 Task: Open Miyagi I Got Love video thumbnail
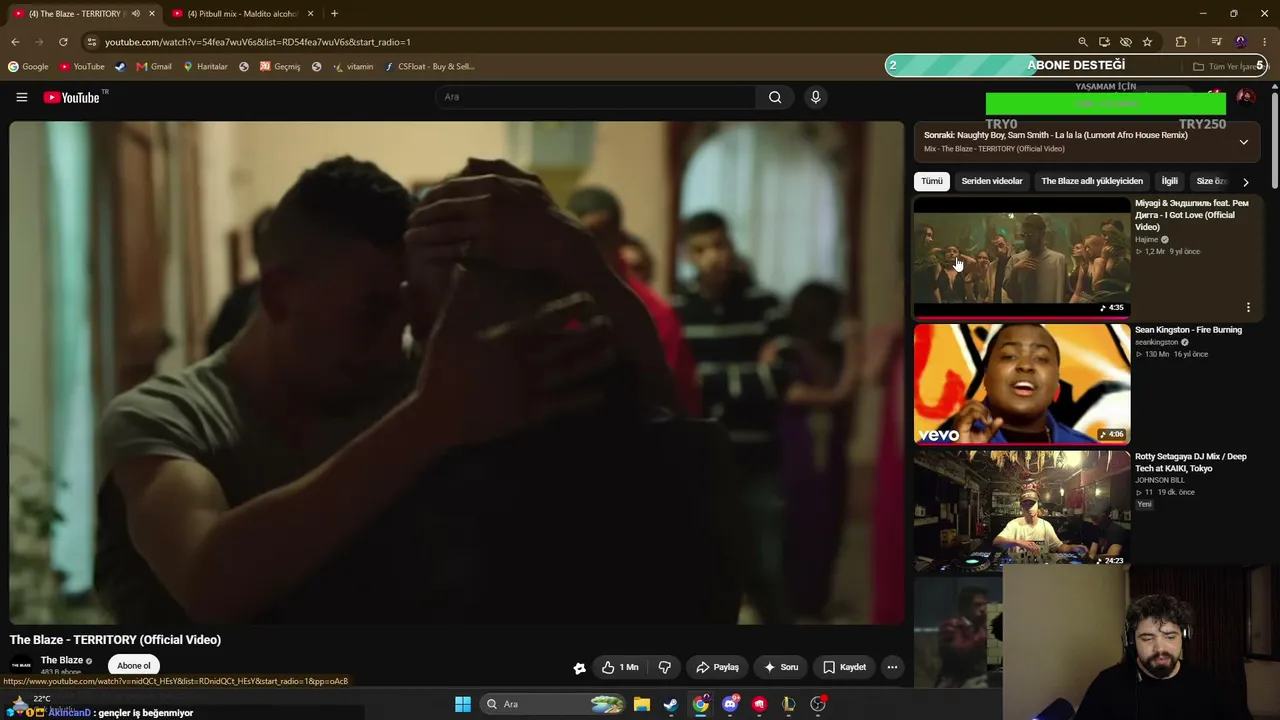1022,257
